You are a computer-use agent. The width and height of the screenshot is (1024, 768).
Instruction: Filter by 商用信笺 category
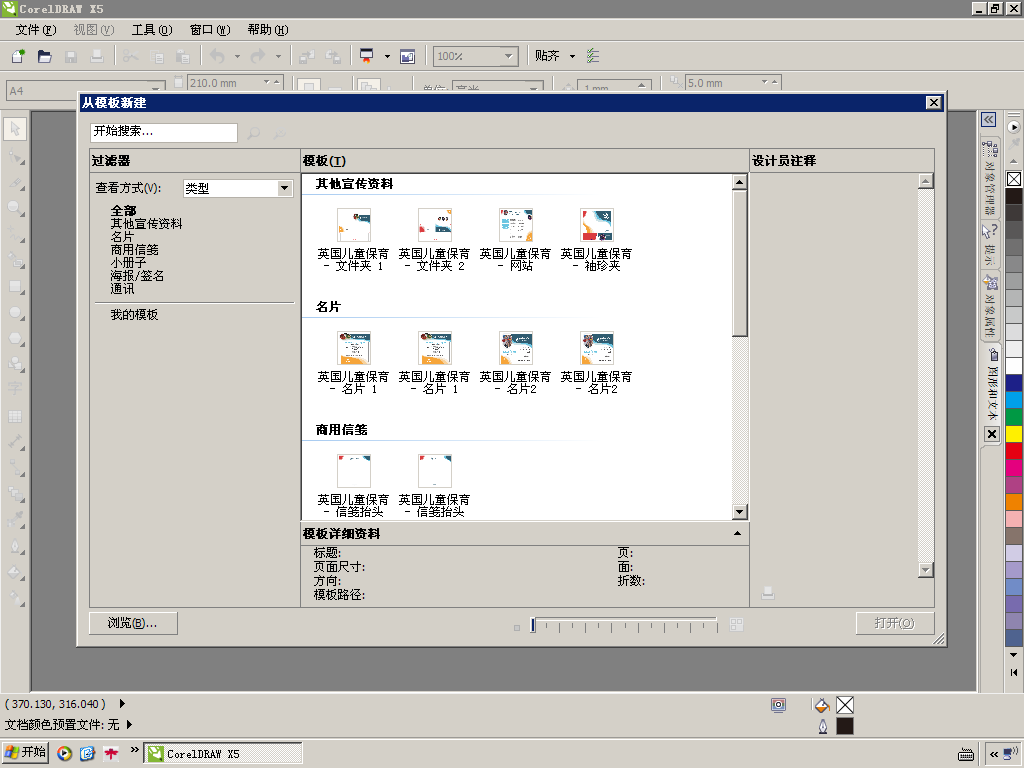[x=135, y=249]
